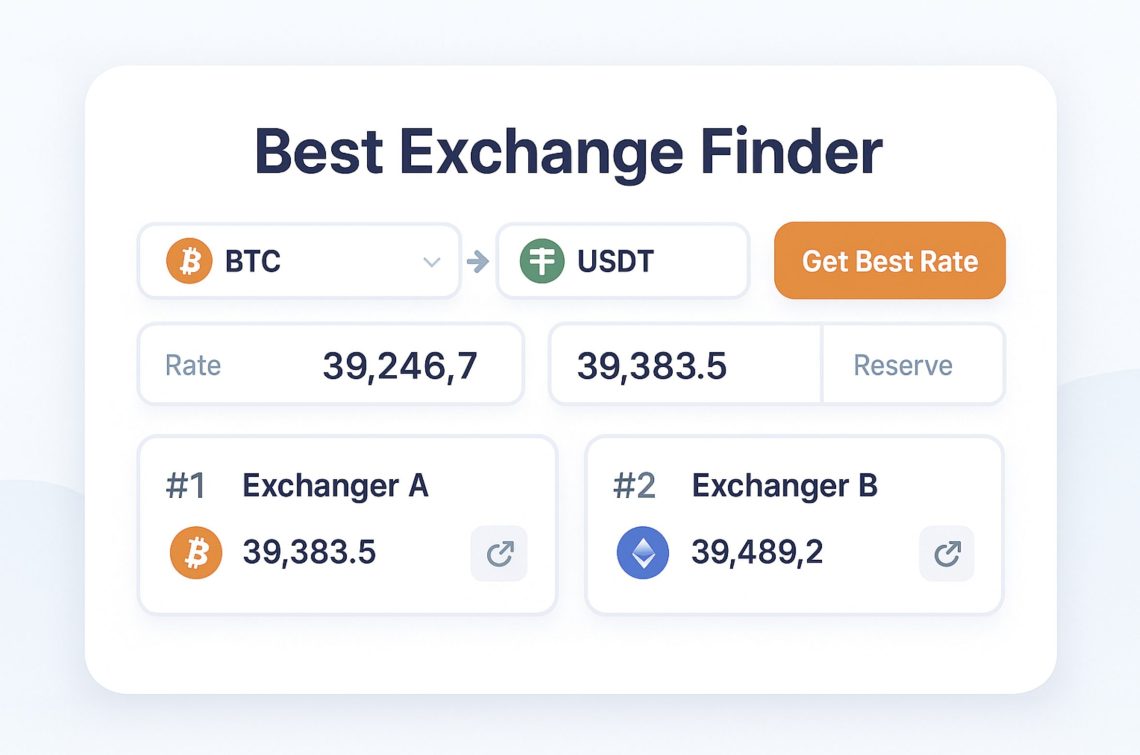Select the Ethereum icon next to Exchanger B rate
Image resolution: width=1140 pixels, height=755 pixels.
tap(641, 552)
